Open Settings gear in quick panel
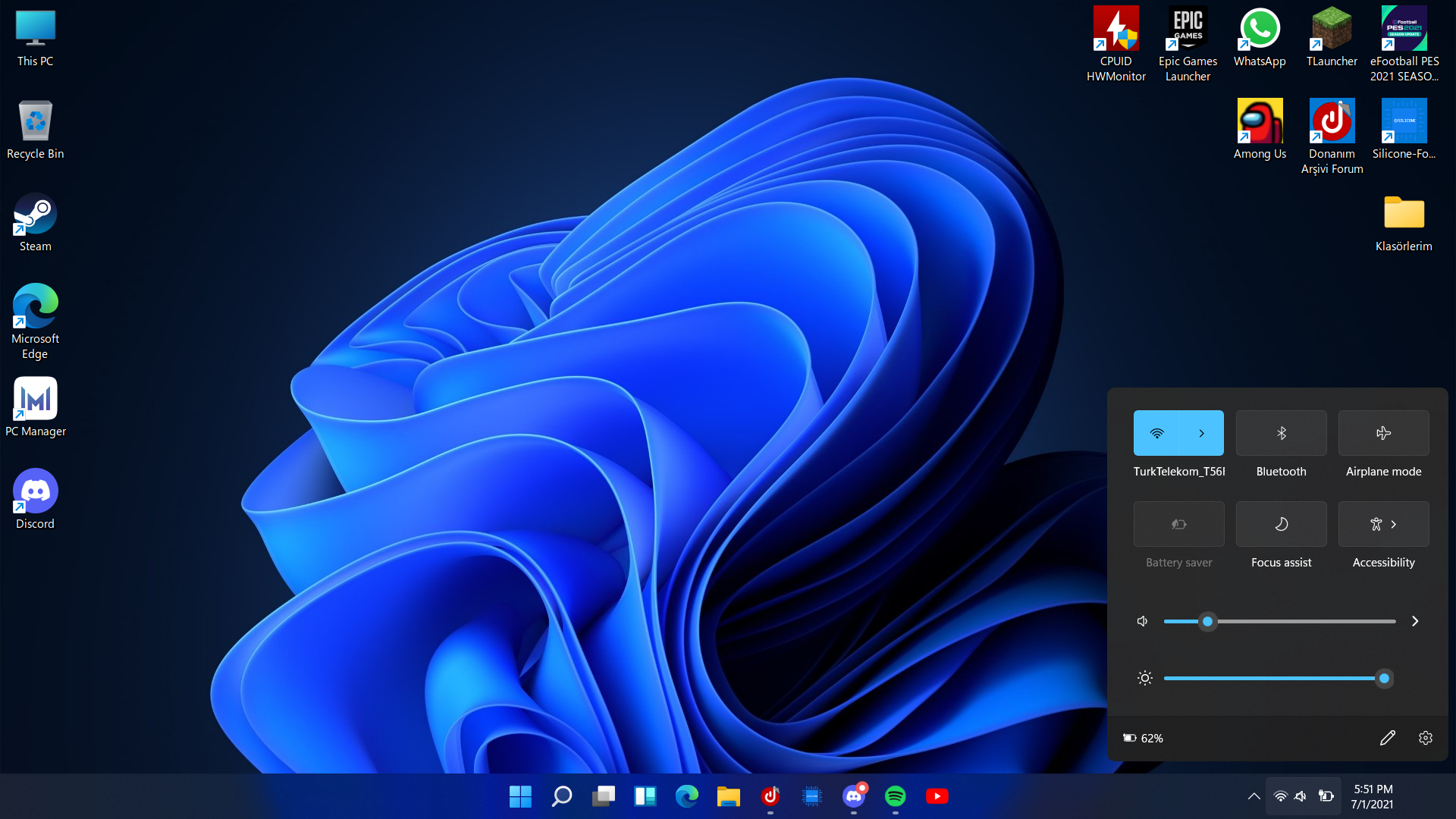1456x819 pixels. pos(1426,738)
